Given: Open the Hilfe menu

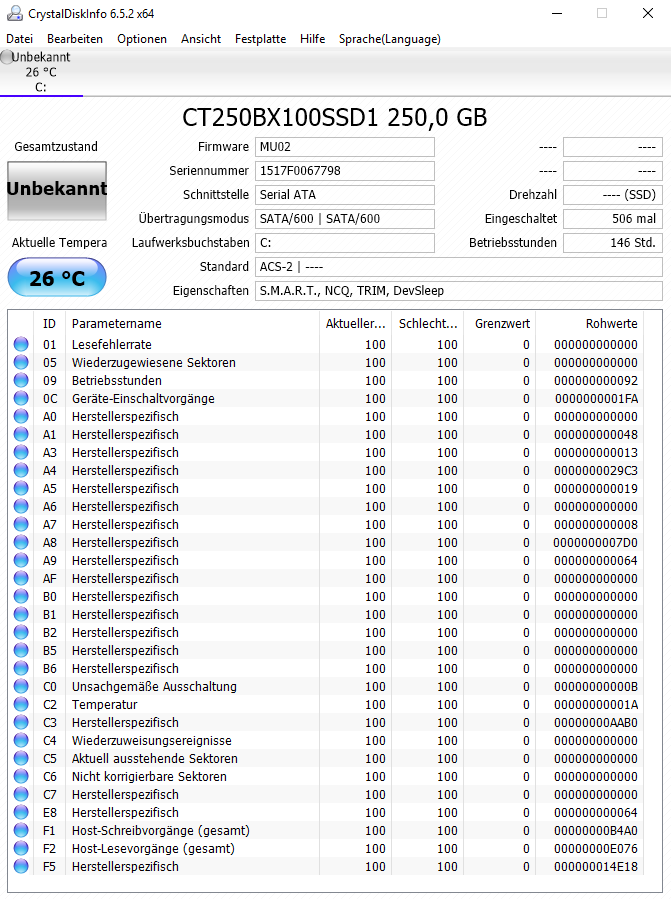Looking at the screenshot, I should pyautogui.click(x=312, y=39).
